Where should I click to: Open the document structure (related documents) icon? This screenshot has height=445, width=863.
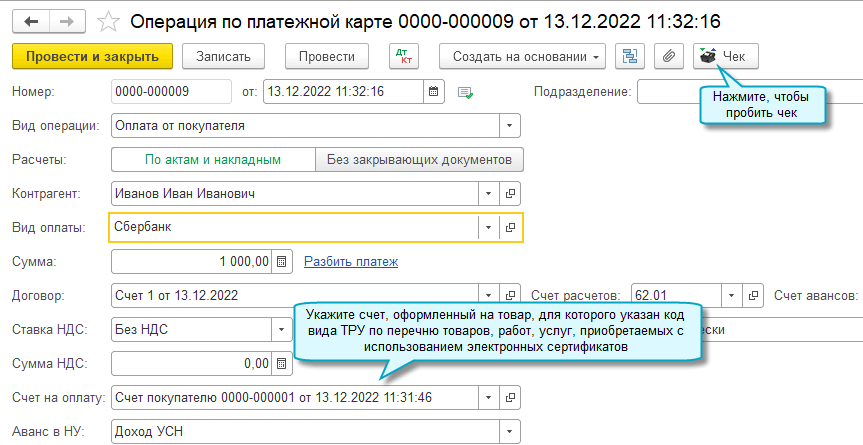[x=630, y=56]
